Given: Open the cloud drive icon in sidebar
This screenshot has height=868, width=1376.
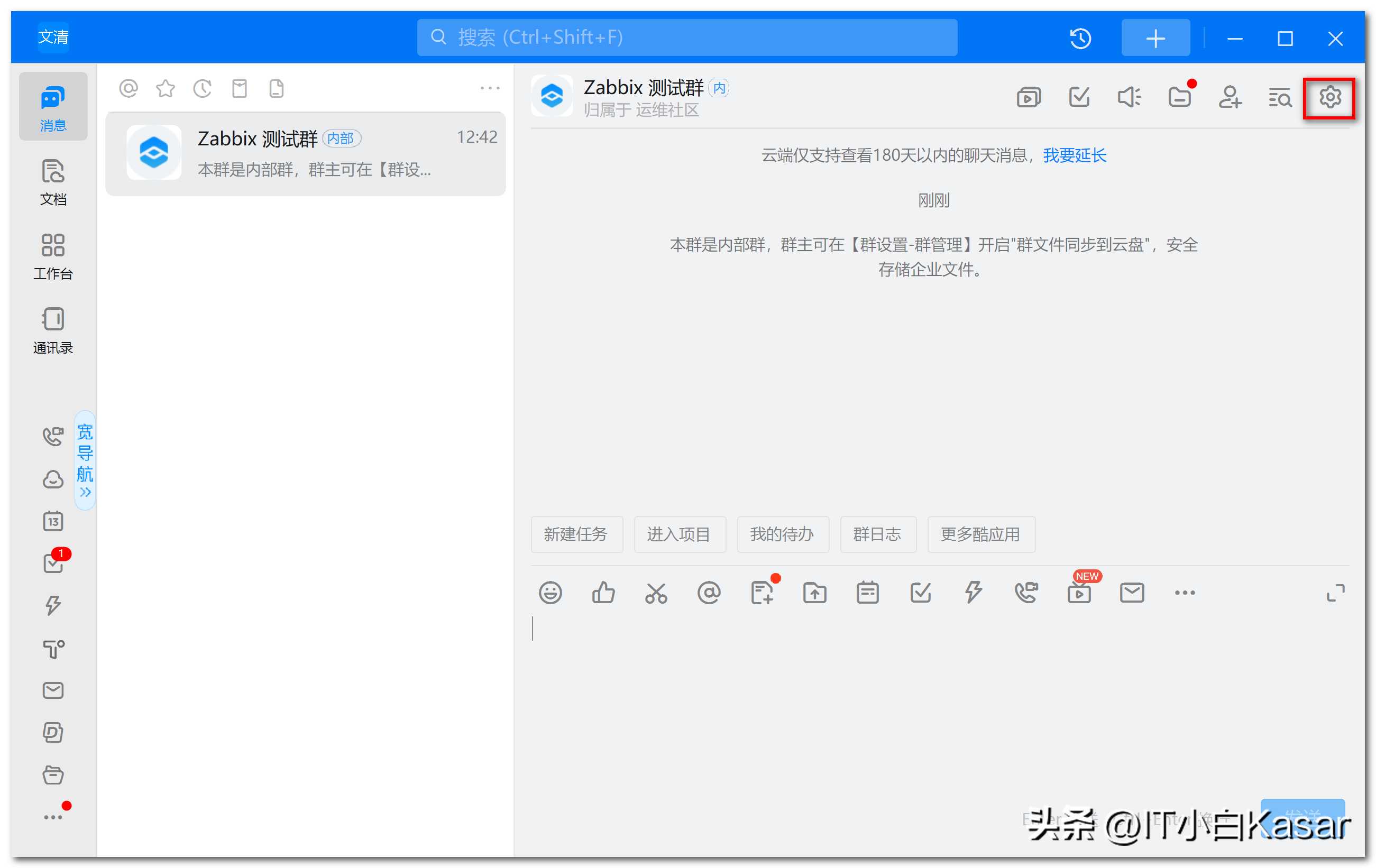Looking at the screenshot, I should click(x=53, y=479).
